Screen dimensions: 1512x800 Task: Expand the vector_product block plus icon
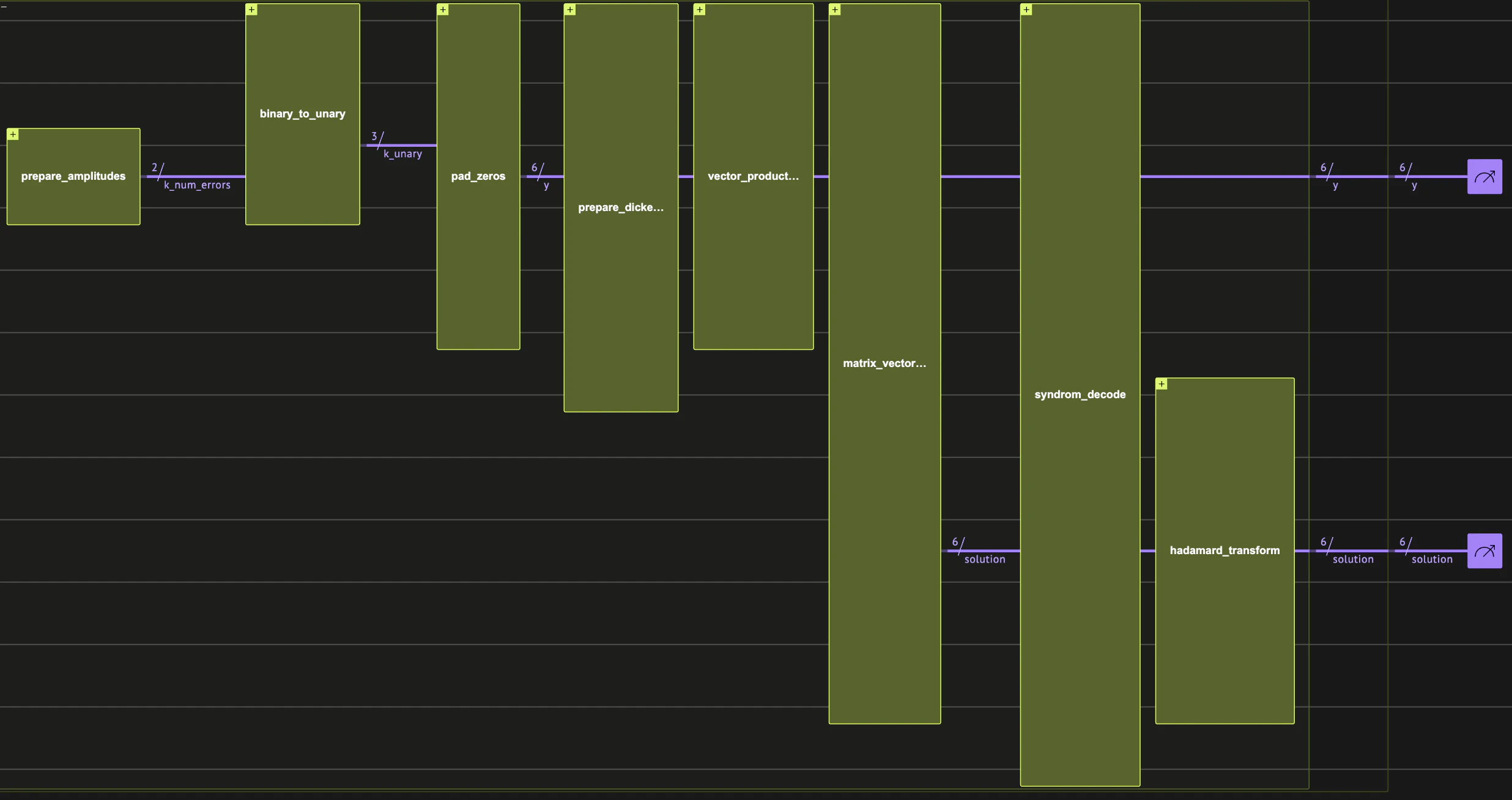point(700,10)
